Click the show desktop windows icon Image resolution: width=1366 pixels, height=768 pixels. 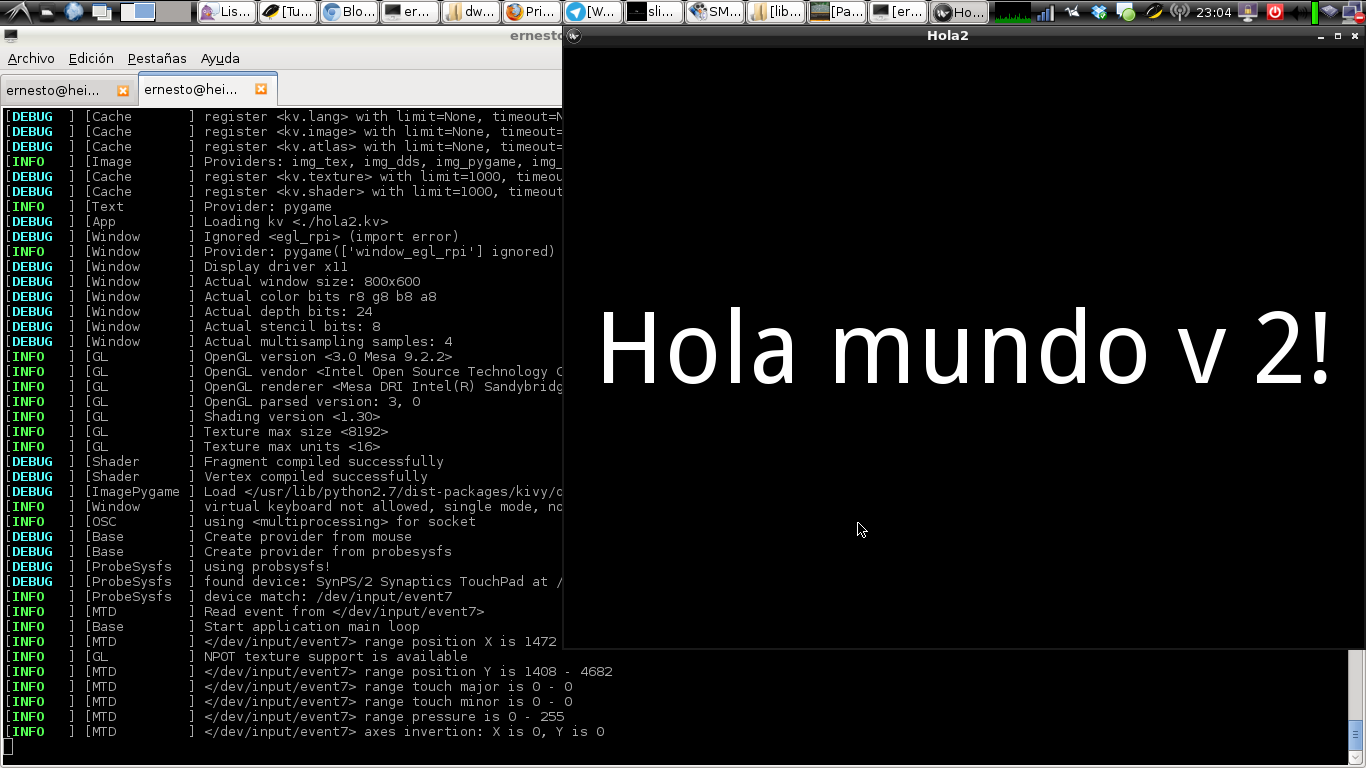tap(101, 12)
